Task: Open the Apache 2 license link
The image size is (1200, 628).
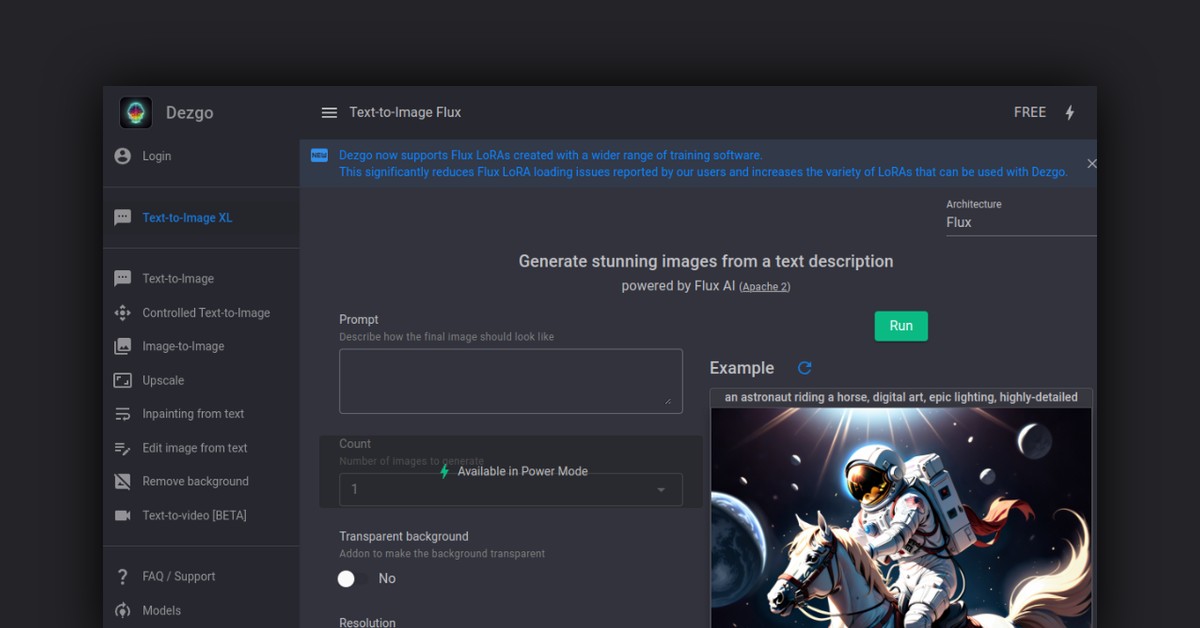Action: [x=765, y=287]
